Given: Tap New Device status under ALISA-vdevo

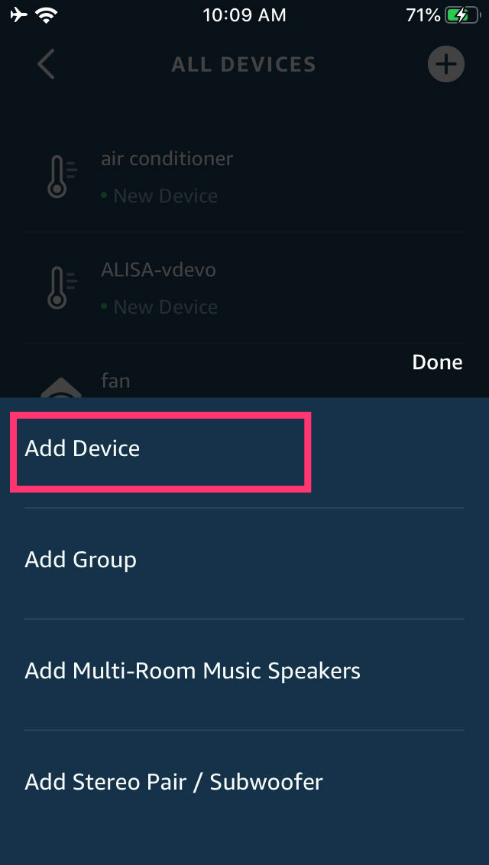Looking at the screenshot, I should [160, 307].
